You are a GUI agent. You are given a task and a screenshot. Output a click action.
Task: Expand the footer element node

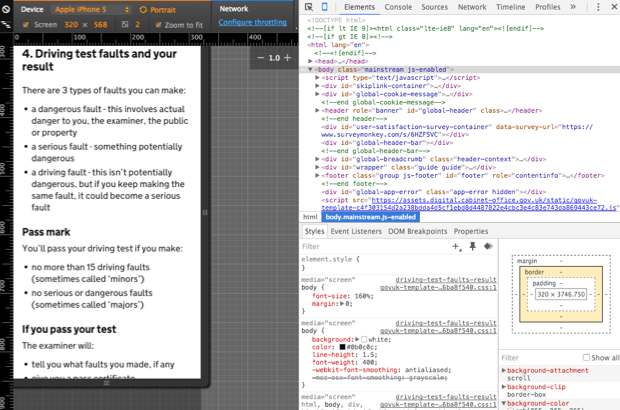(x=317, y=175)
